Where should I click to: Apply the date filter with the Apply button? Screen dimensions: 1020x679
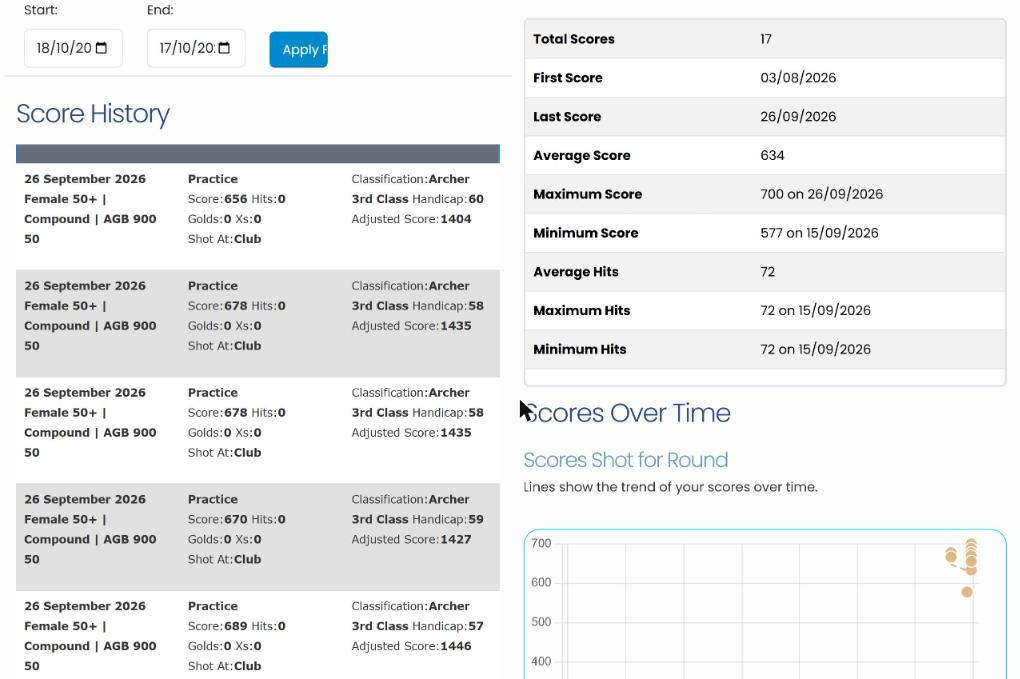[x=299, y=49]
